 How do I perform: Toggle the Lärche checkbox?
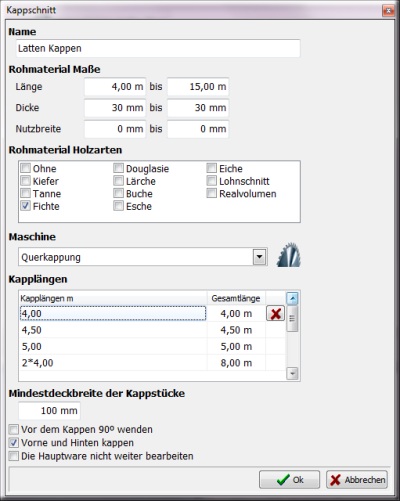click(118, 181)
